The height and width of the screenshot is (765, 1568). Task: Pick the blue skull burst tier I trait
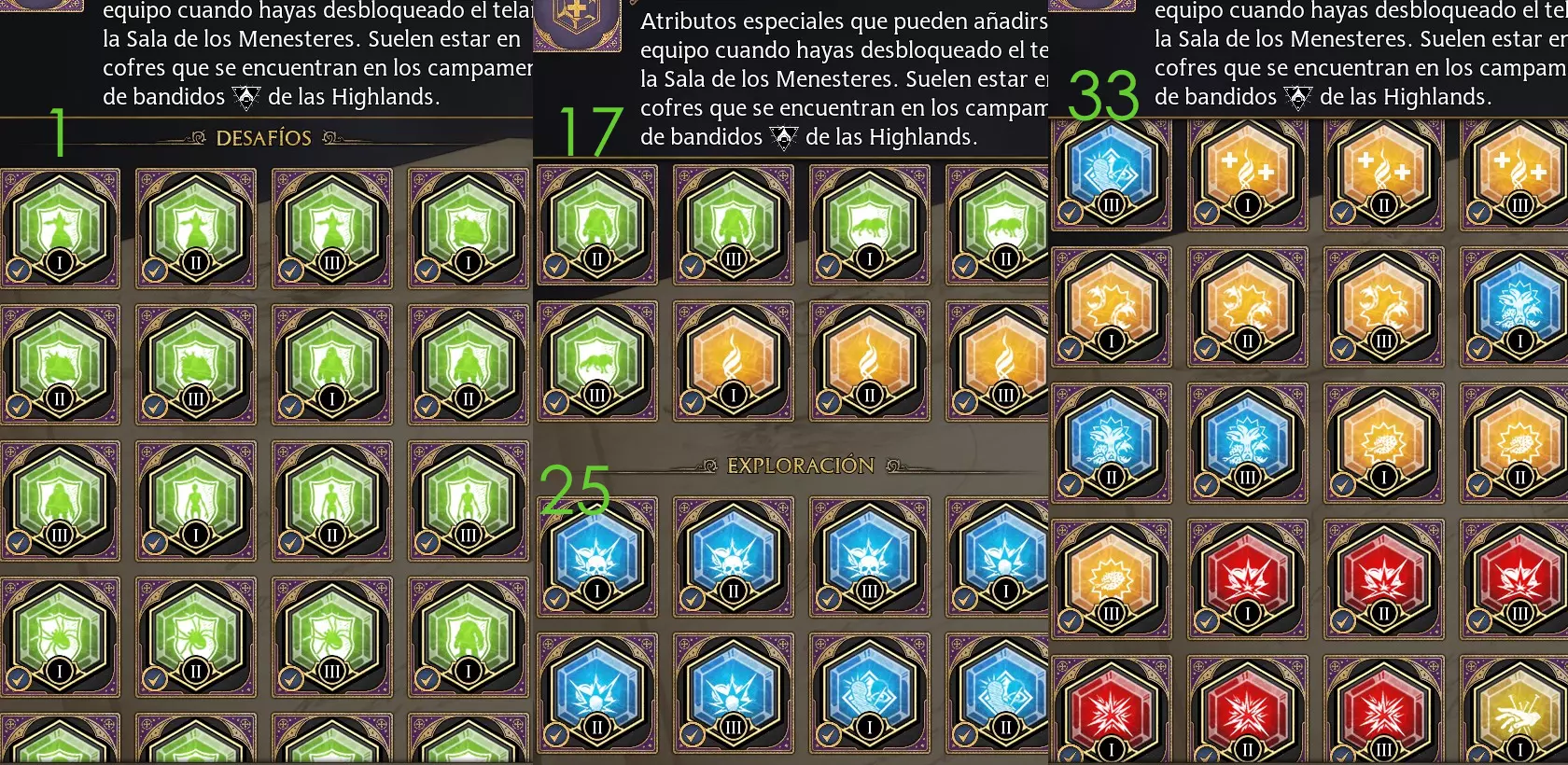click(597, 557)
